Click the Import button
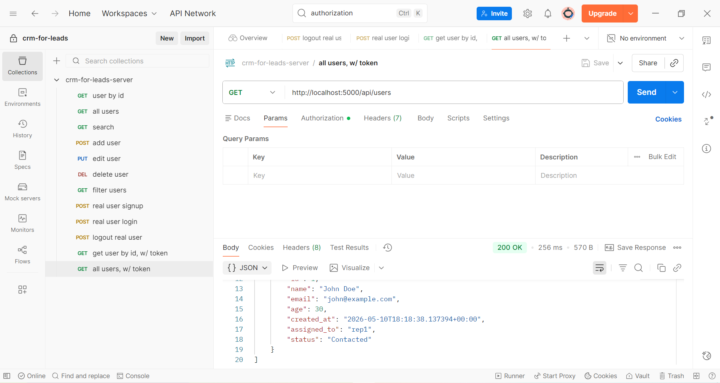The height and width of the screenshot is (383, 720). [x=195, y=38]
